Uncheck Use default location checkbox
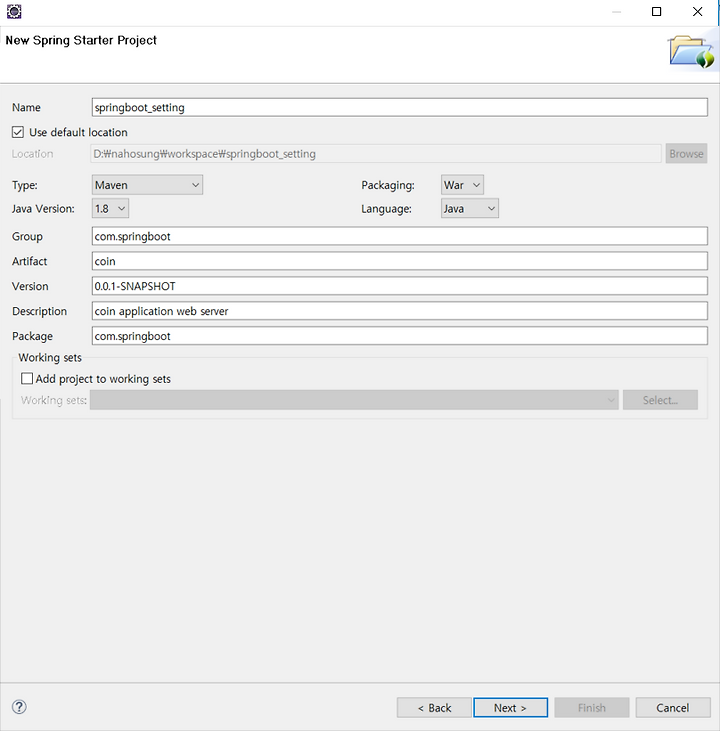 (18, 132)
